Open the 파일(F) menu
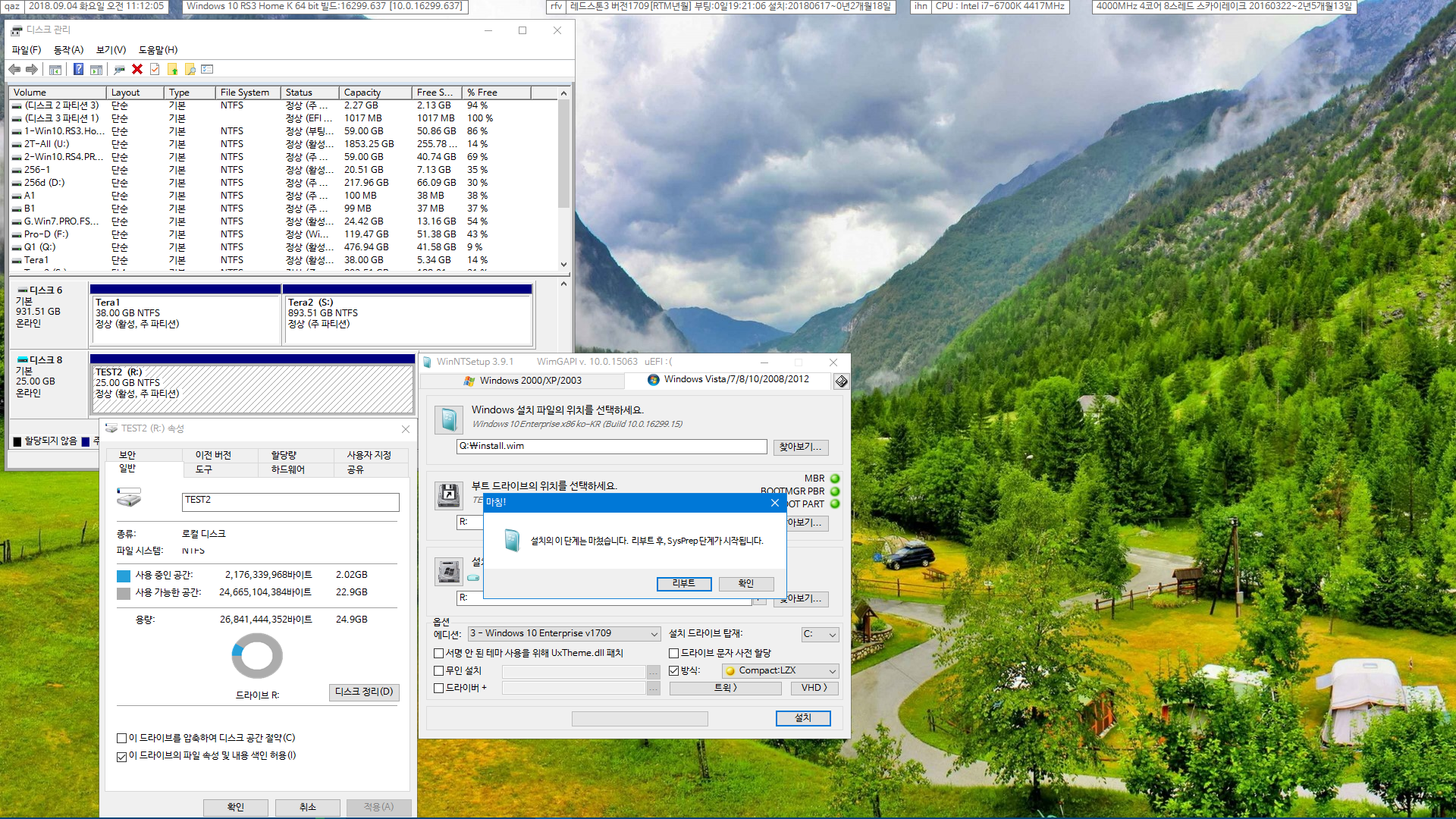Viewport: 1456px width, 819px height. 27,50
